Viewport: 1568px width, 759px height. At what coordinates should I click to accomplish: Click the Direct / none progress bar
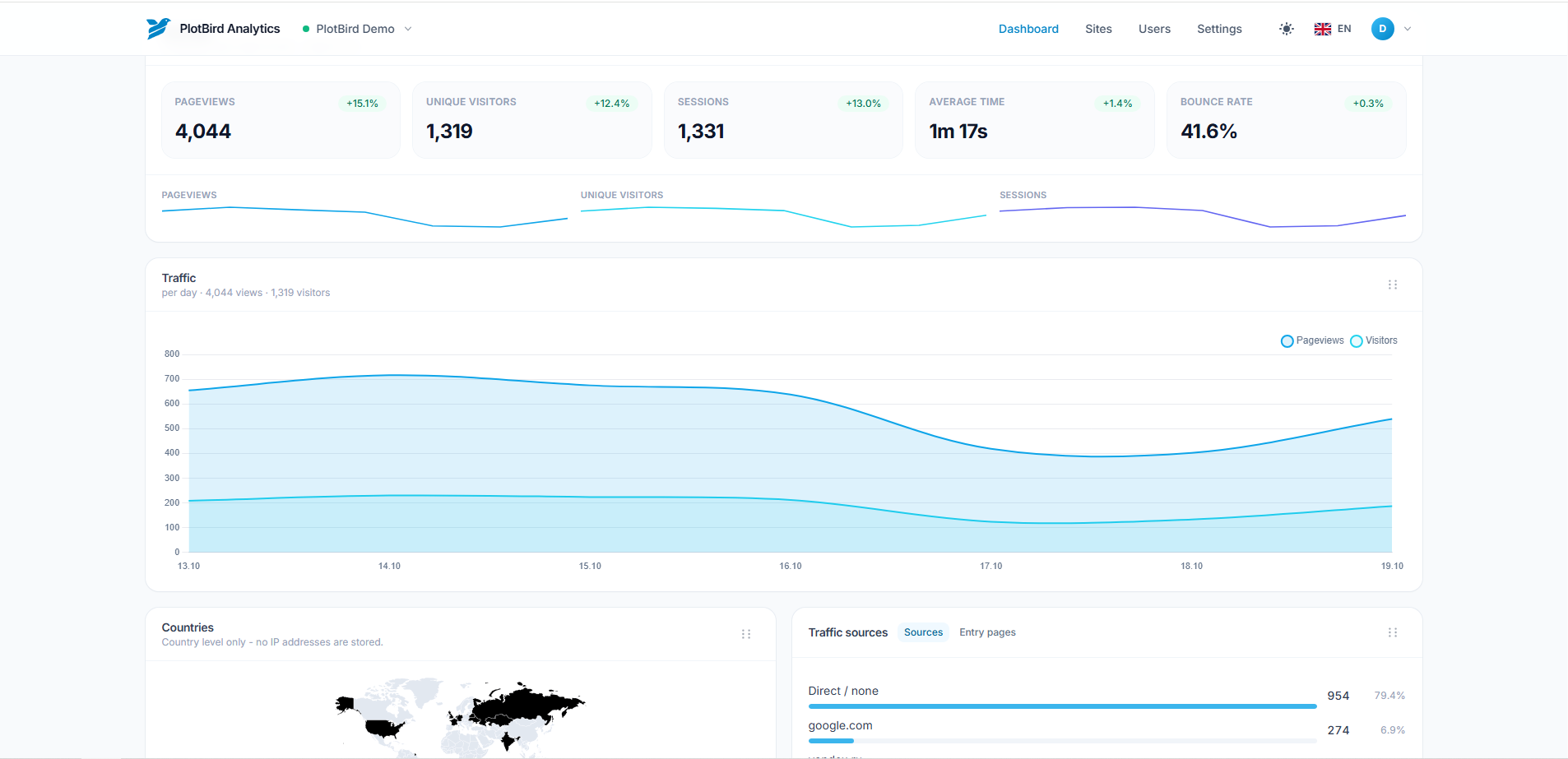[1062, 706]
